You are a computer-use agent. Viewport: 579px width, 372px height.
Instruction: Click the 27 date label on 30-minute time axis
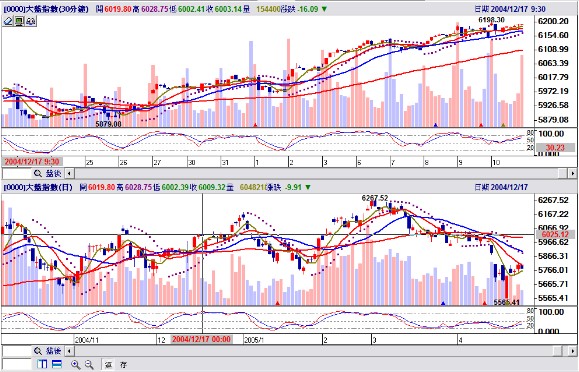click(157, 162)
